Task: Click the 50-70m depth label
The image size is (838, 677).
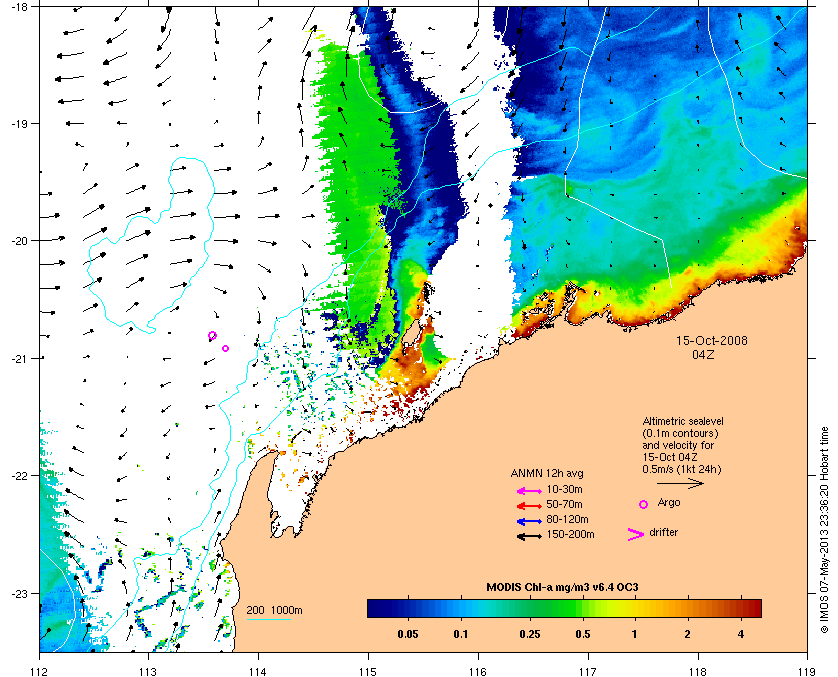Action: click(564, 504)
